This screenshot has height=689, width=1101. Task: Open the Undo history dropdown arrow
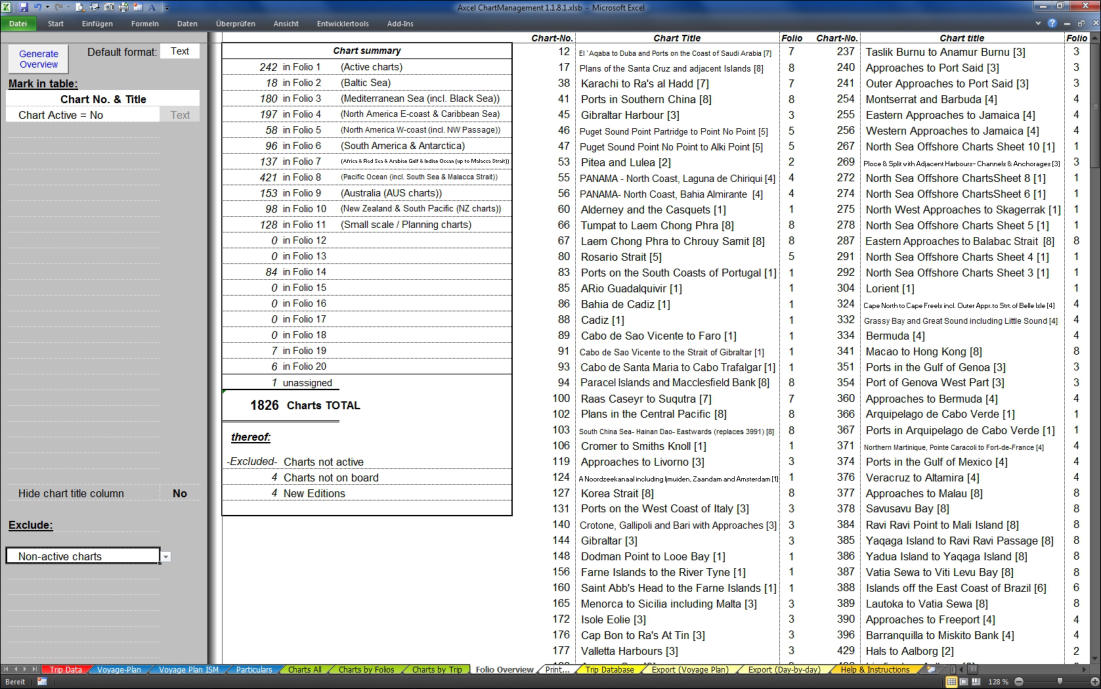point(46,6)
